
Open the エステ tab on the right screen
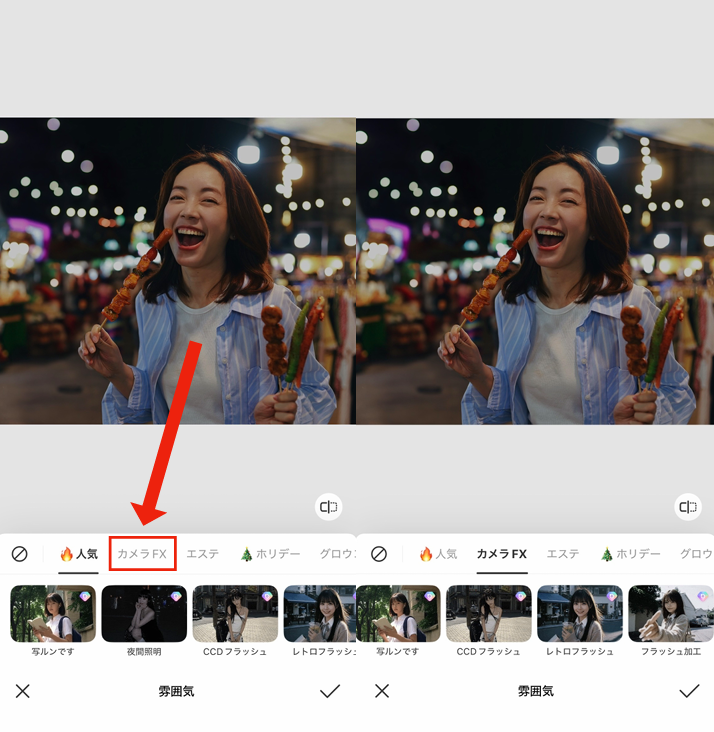563,554
